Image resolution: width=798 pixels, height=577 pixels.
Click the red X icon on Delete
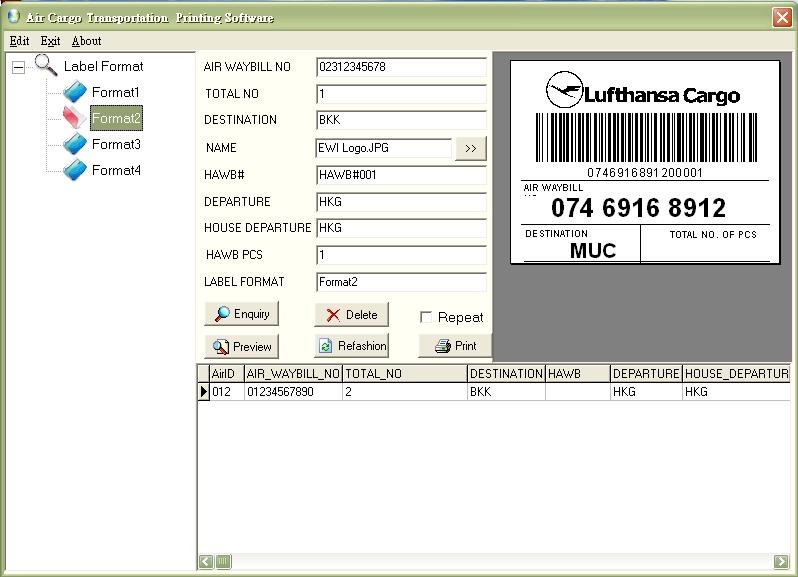point(333,315)
